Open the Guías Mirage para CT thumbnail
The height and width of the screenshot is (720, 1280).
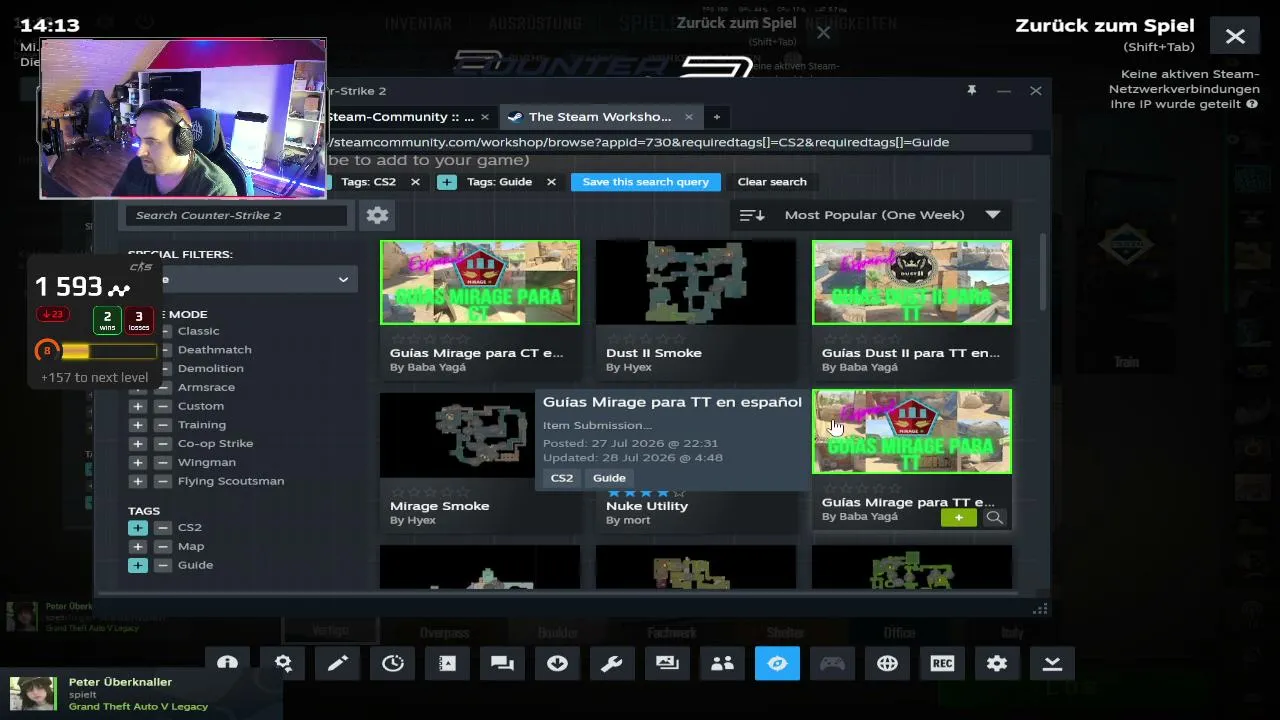480,282
